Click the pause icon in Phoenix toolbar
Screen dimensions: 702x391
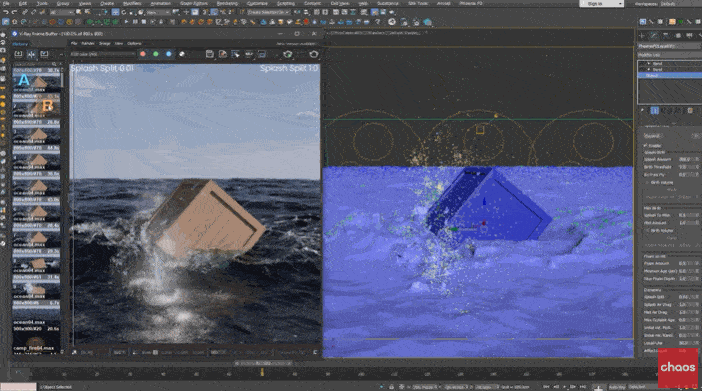(135, 21)
